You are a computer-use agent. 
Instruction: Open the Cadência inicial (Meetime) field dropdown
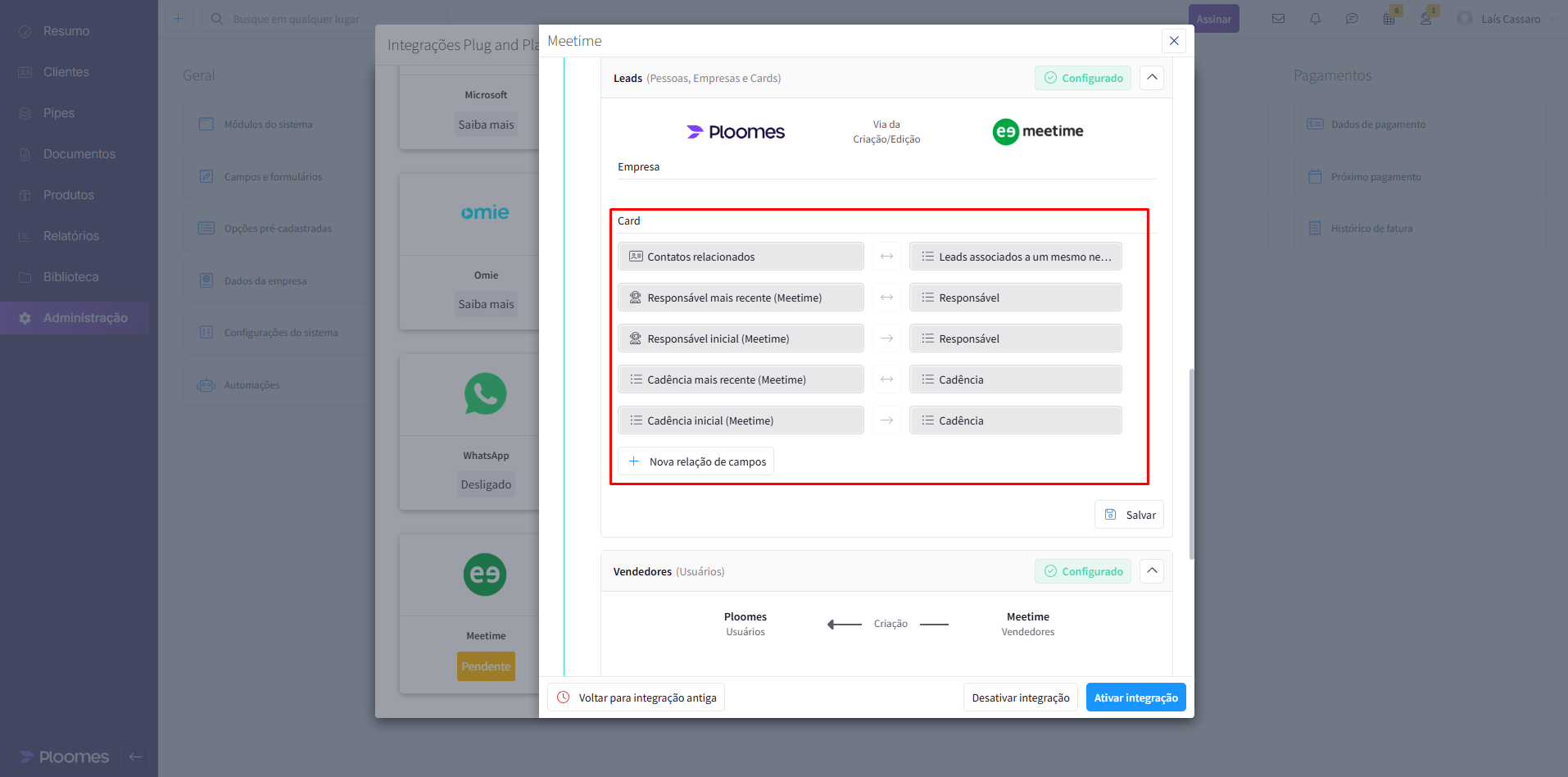pos(741,420)
